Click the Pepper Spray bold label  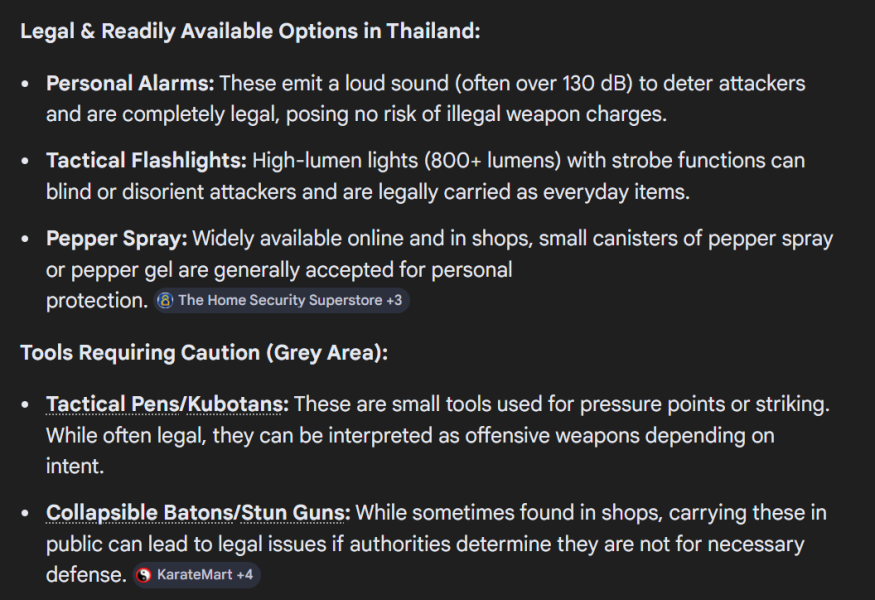pos(116,239)
